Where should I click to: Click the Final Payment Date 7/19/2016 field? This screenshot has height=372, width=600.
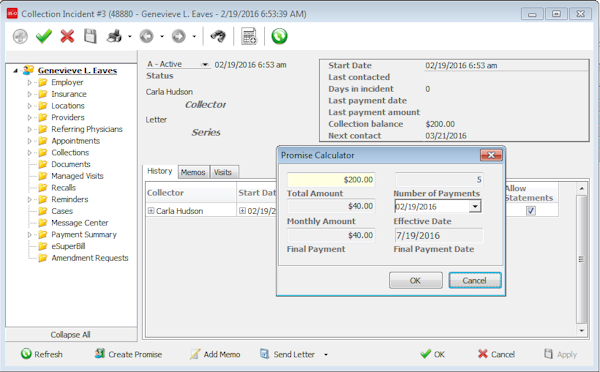439,235
